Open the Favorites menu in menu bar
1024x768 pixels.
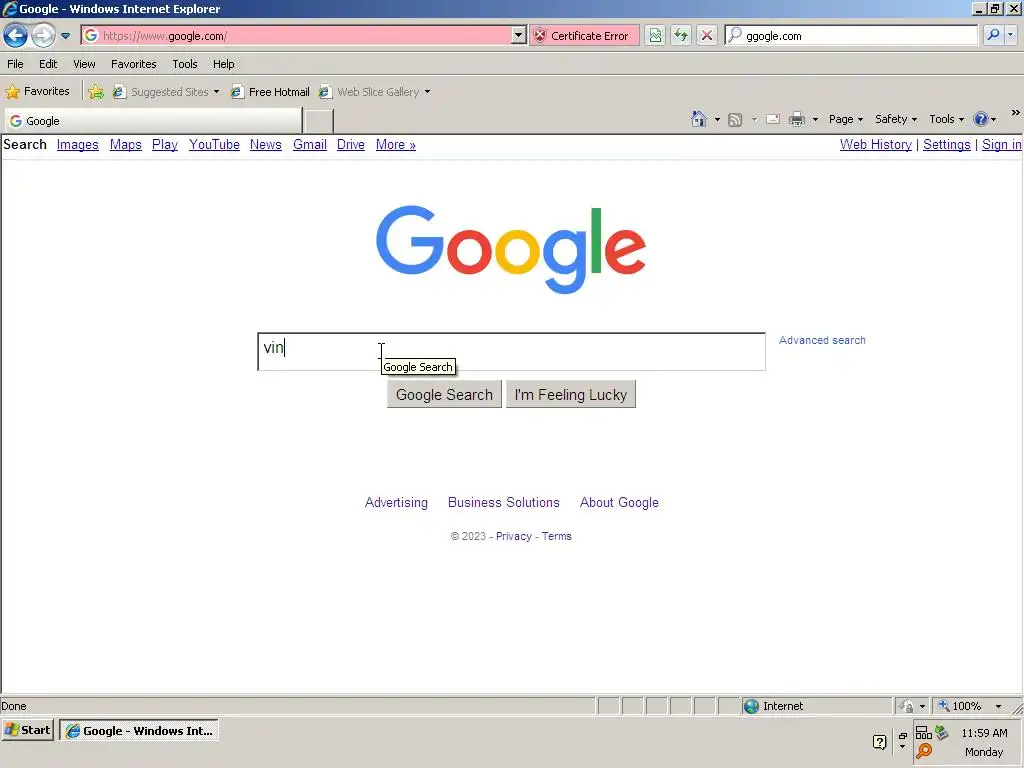tap(134, 64)
